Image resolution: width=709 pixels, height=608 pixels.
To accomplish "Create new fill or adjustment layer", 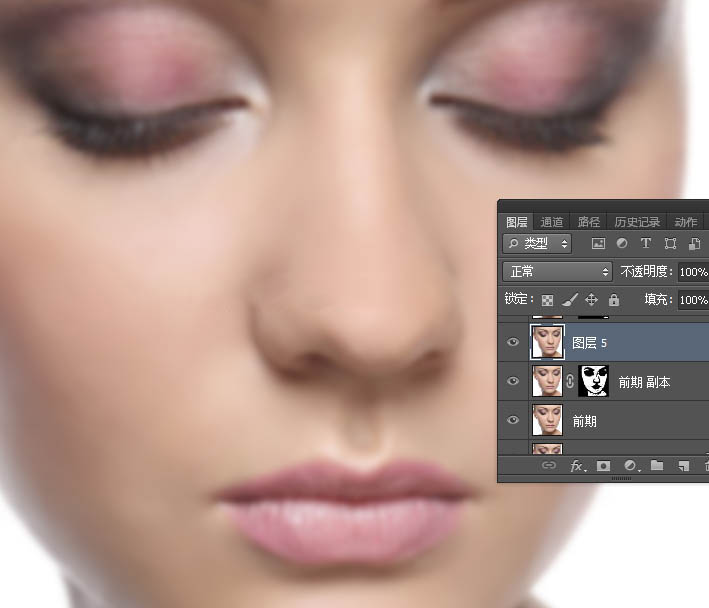I will [x=630, y=466].
